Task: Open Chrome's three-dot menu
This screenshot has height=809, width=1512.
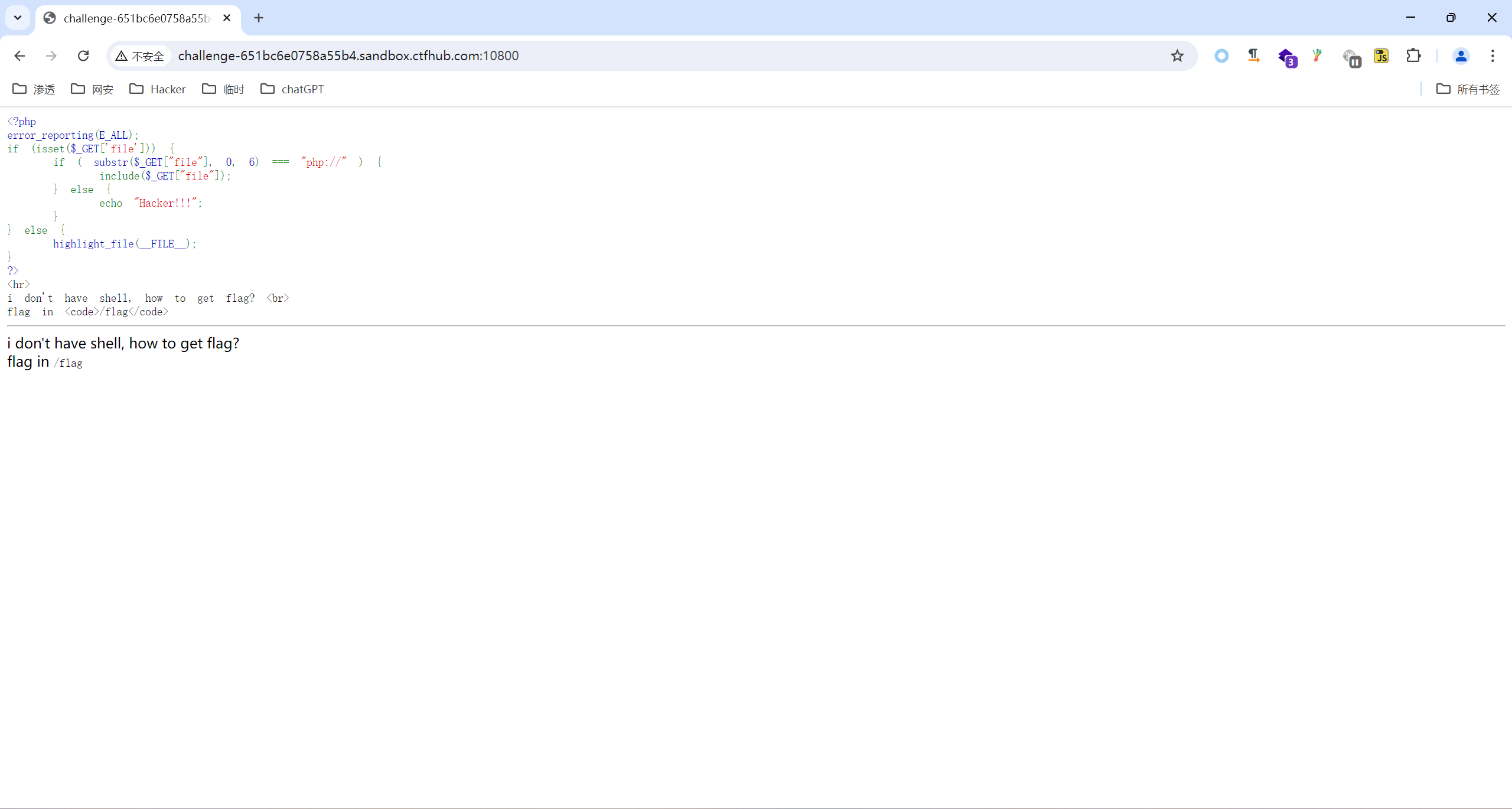Action: pyautogui.click(x=1493, y=56)
